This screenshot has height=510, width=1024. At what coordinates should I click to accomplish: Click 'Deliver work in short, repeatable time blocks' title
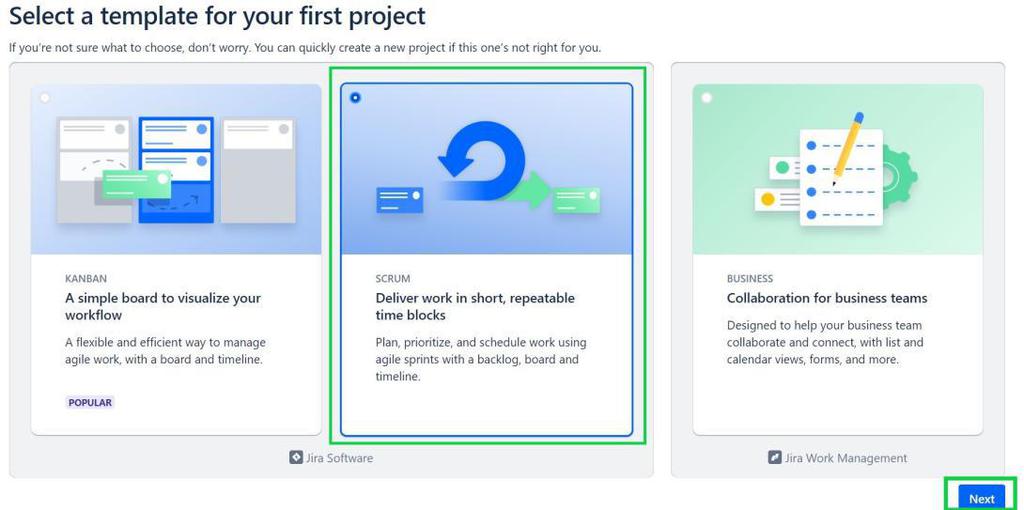[x=475, y=306]
